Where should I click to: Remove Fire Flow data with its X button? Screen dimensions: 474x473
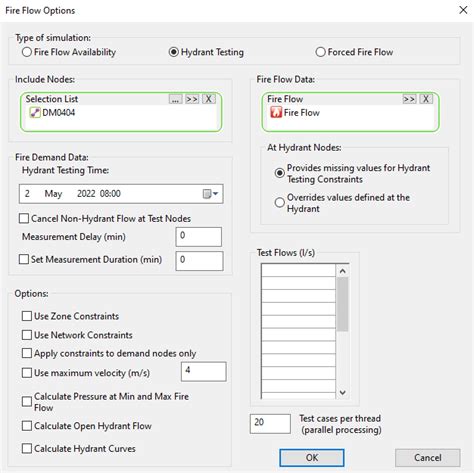click(426, 99)
